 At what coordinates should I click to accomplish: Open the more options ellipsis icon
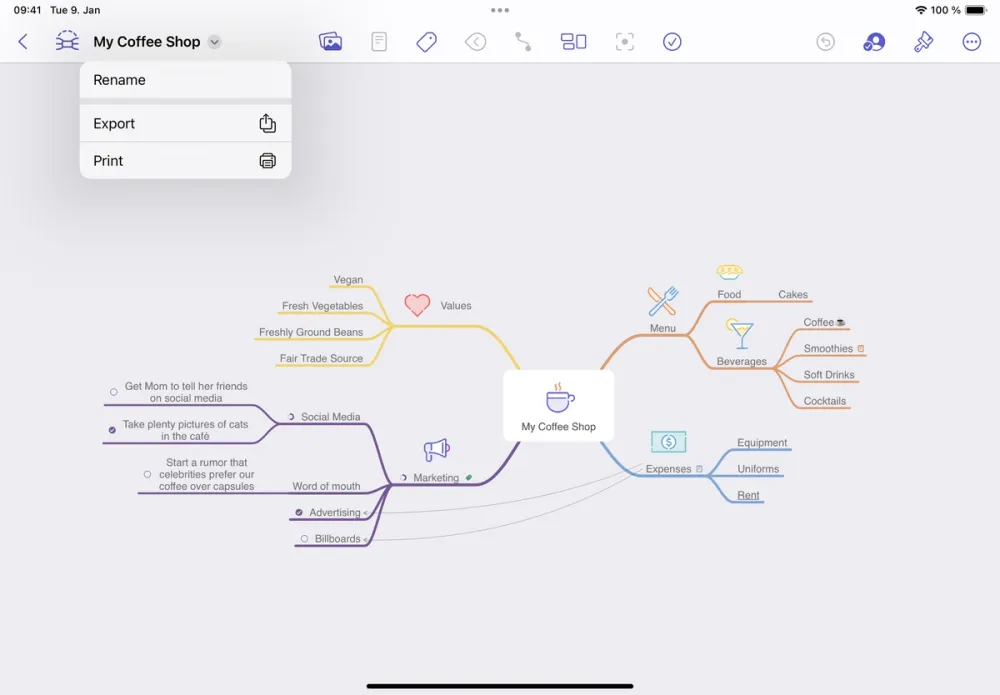(x=972, y=41)
